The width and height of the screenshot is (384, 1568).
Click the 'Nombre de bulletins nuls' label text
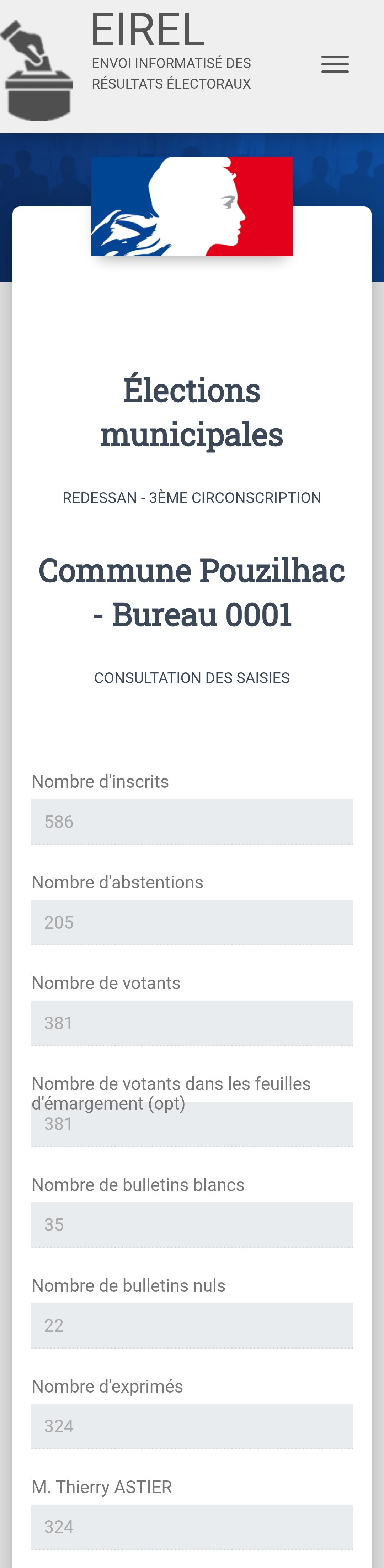point(128,1286)
